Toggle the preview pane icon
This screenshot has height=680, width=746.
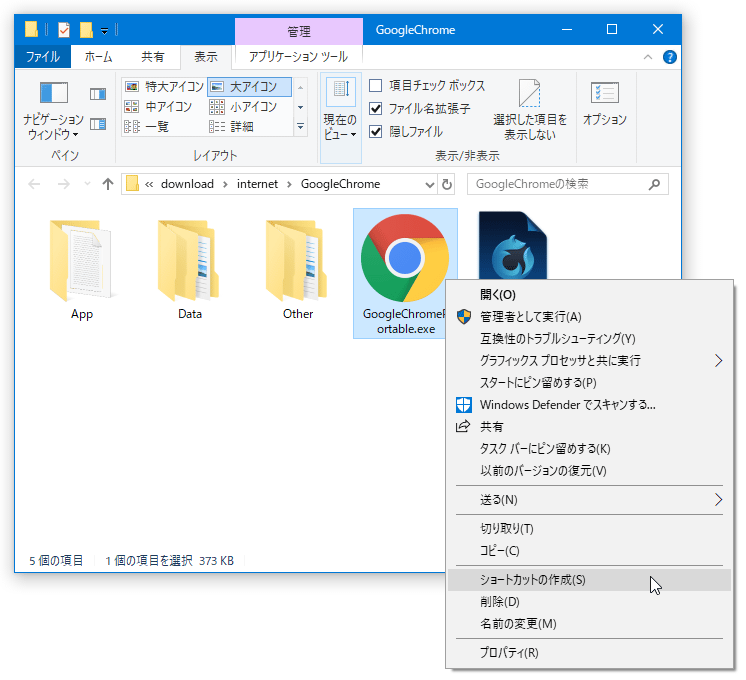98,94
